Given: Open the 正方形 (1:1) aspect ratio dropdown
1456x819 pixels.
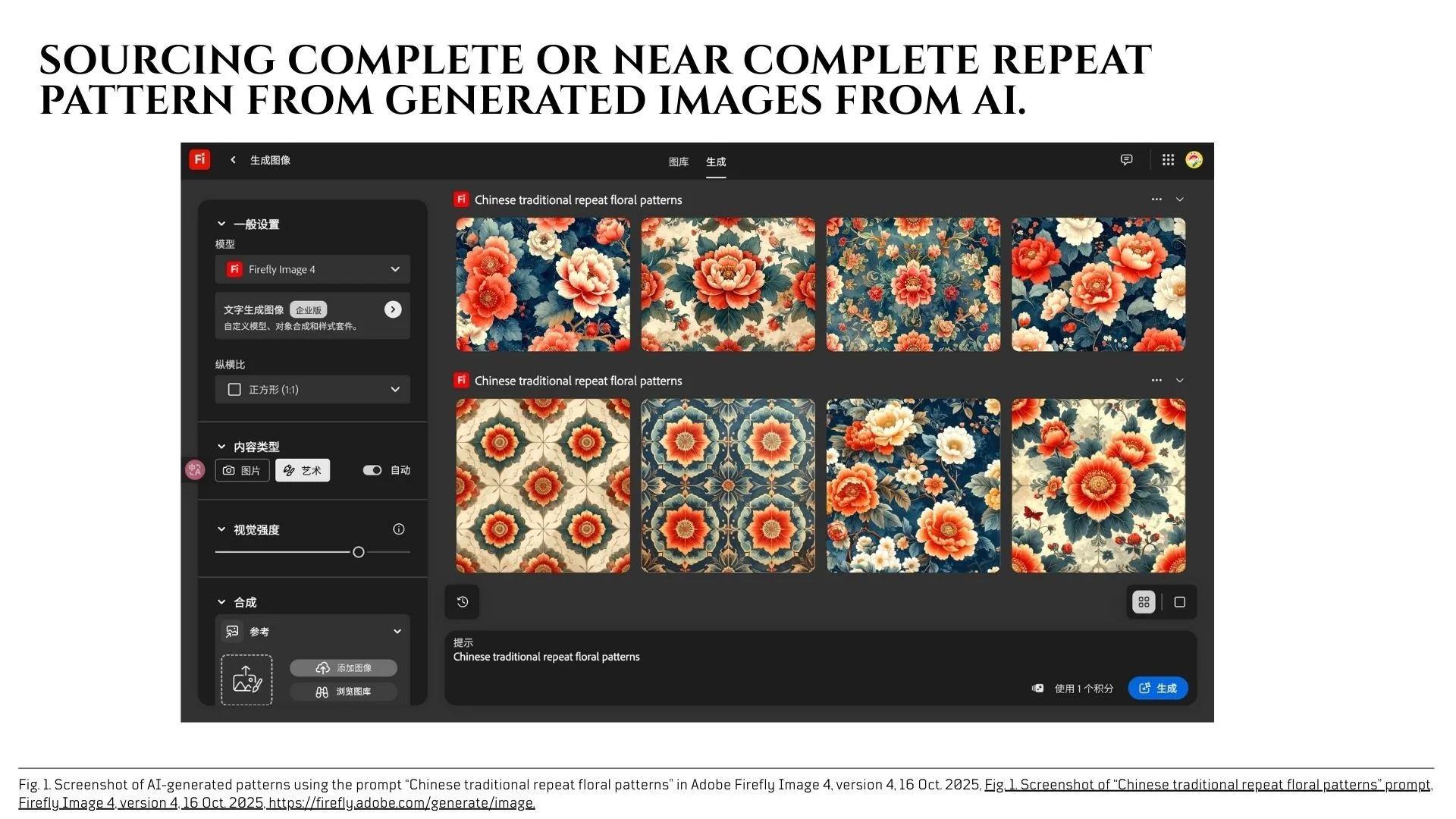Looking at the screenshot, I should [312, 389].
